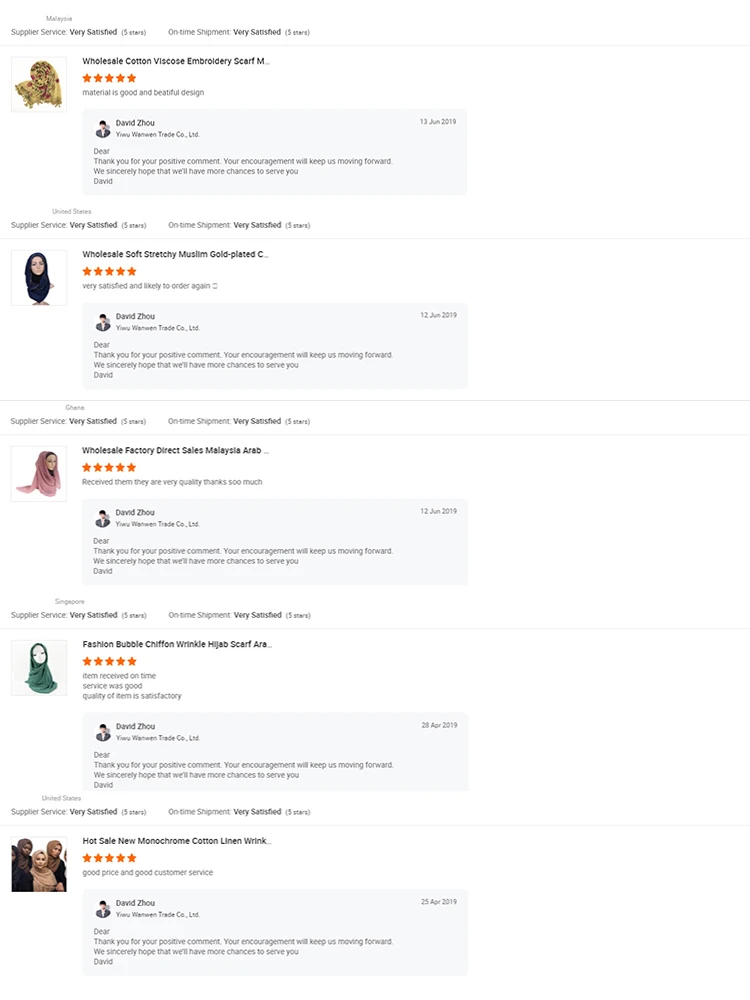The width and height of the screenshot is (750, 1000).
Task: Open the yellow embroidery scarf thumbnail
Action: tap(39, 84)
